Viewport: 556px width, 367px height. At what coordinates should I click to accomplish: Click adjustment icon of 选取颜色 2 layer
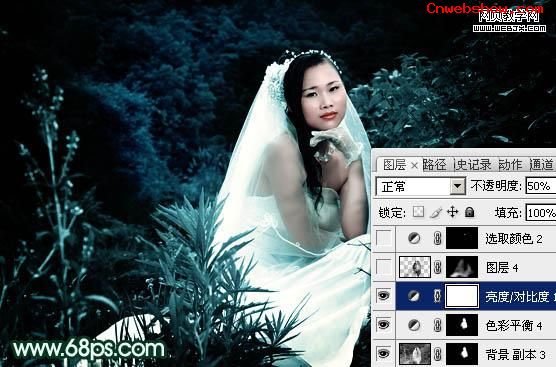click(x=413, y=238)
